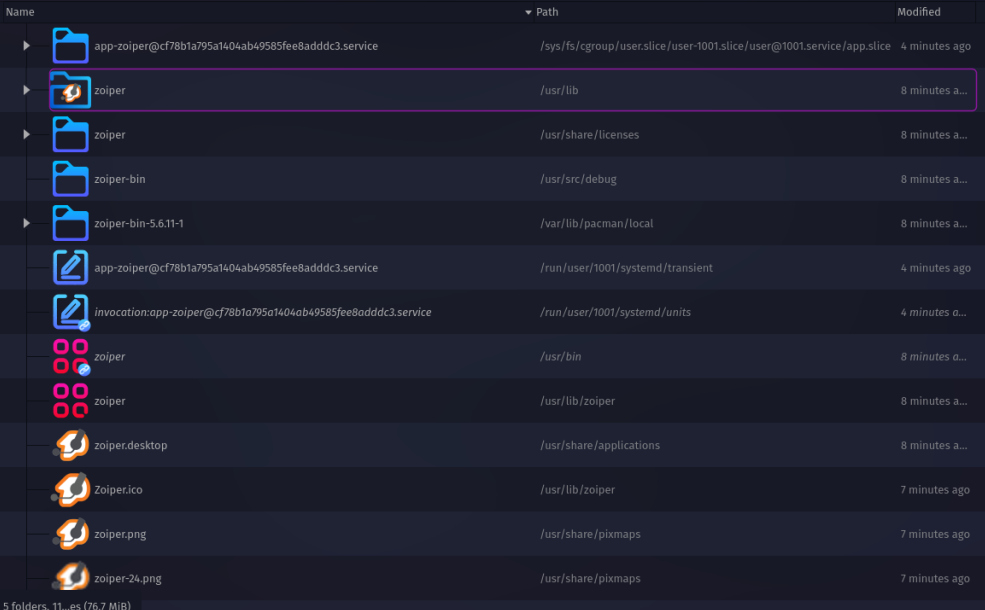Click the zoiper.png image icon
The height and width of the screenshot is (610, 985).
71,534
